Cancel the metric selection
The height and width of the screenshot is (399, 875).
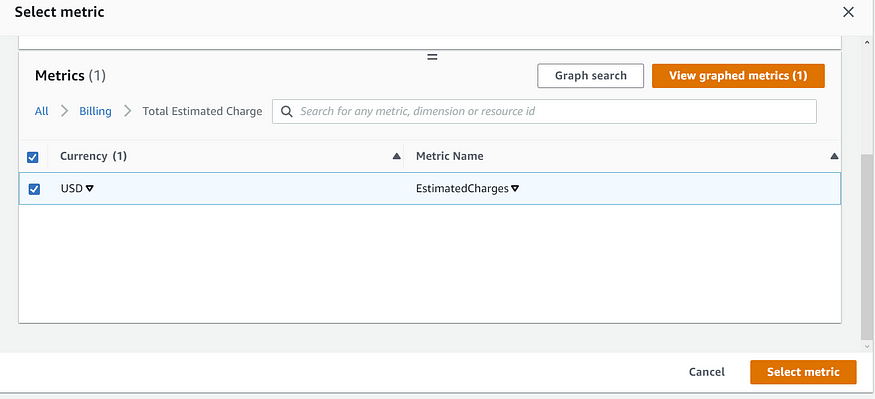click(706, 372)
